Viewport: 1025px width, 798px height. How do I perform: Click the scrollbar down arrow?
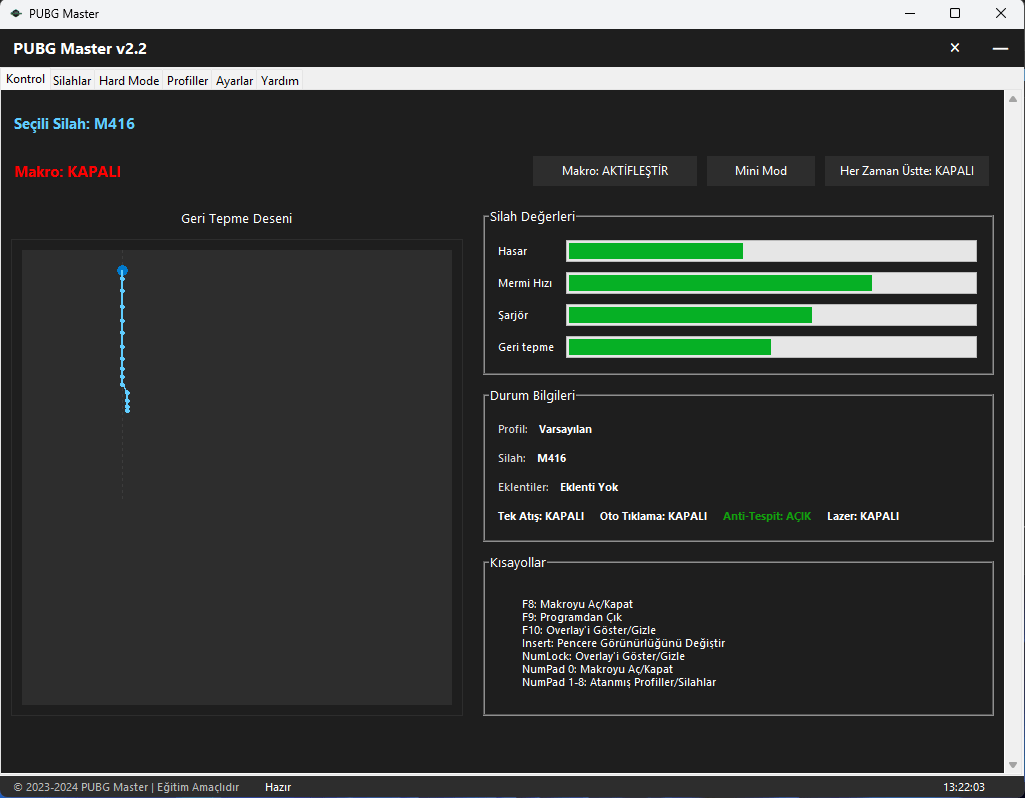tap(1013, 765)
